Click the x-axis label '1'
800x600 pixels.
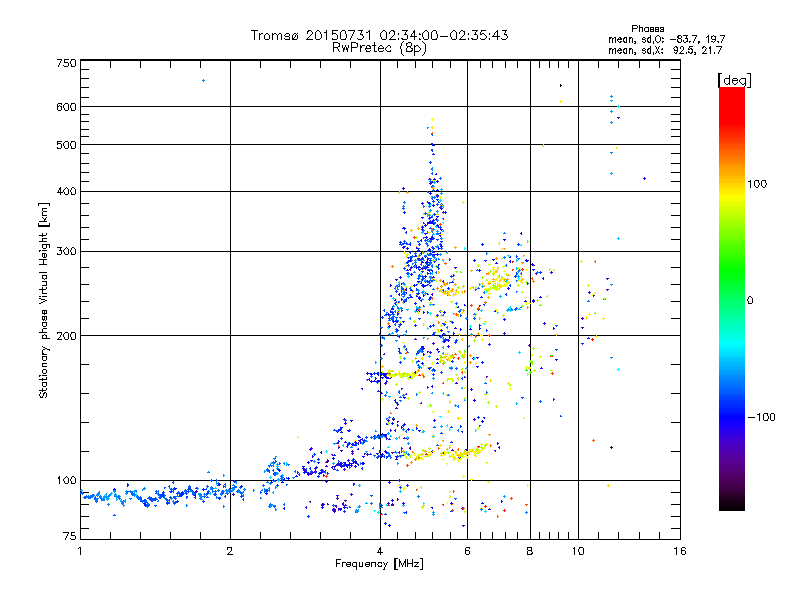[x=80, y=551]
